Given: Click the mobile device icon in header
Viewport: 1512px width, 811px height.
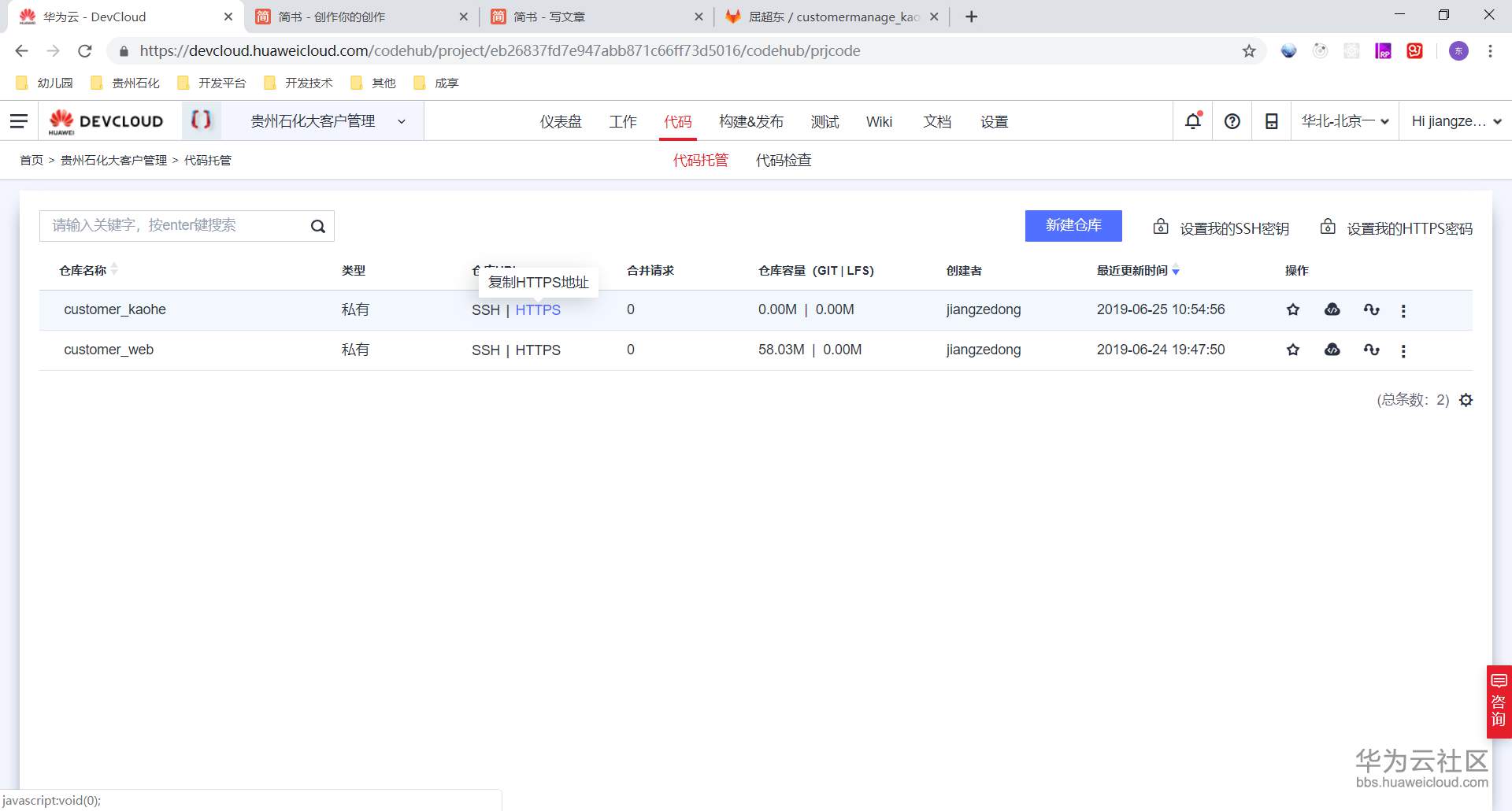Looking at the screenshot, I should (x=1271, y=121).
